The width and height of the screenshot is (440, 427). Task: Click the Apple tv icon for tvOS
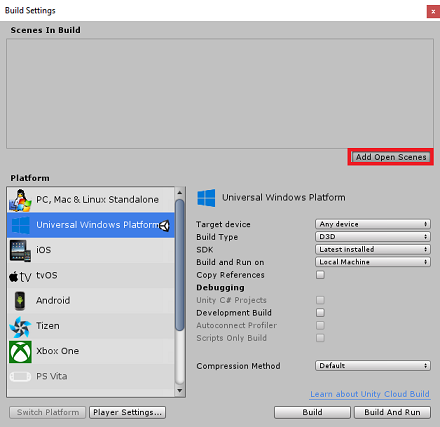click(20, 276)
